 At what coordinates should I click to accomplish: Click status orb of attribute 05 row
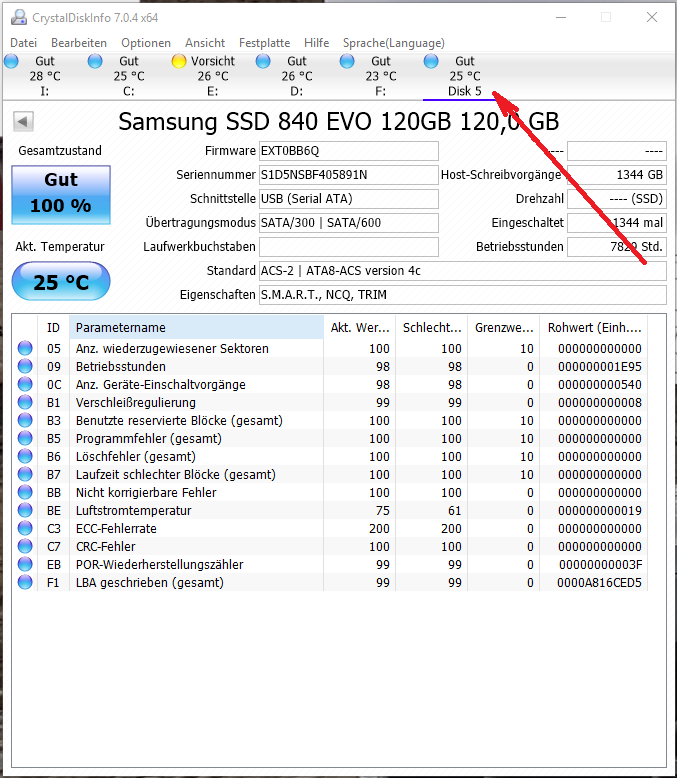point(25,348)
